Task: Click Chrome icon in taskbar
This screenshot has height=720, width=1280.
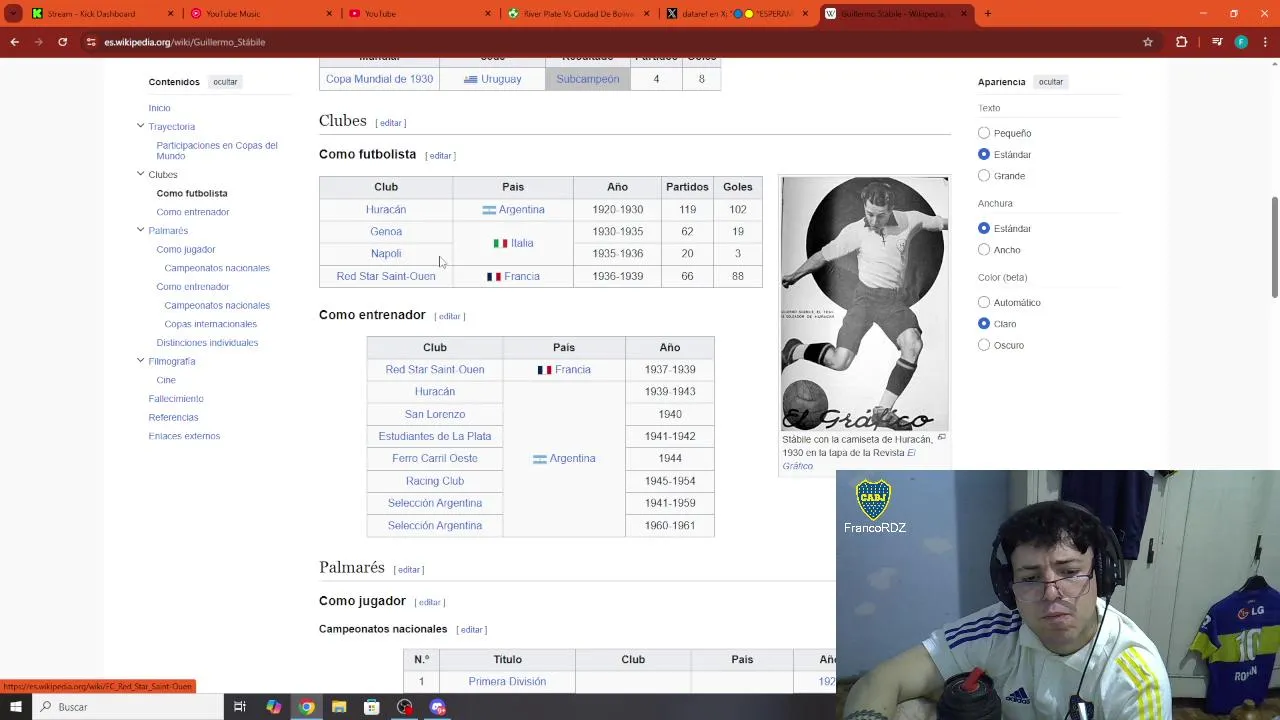Action: [x=306, y=707]
